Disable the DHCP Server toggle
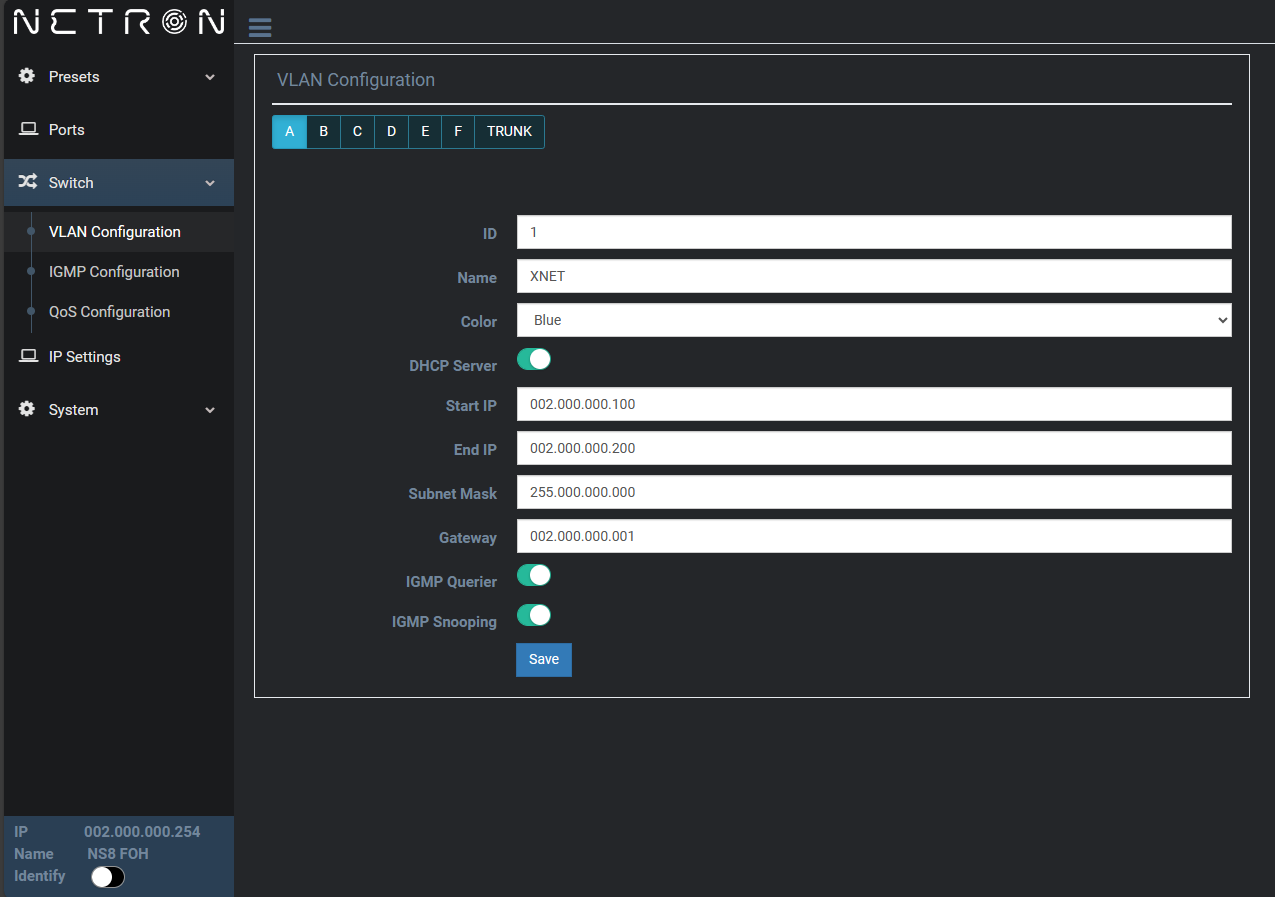This screenshot has width=1275, height=897. 534,359
